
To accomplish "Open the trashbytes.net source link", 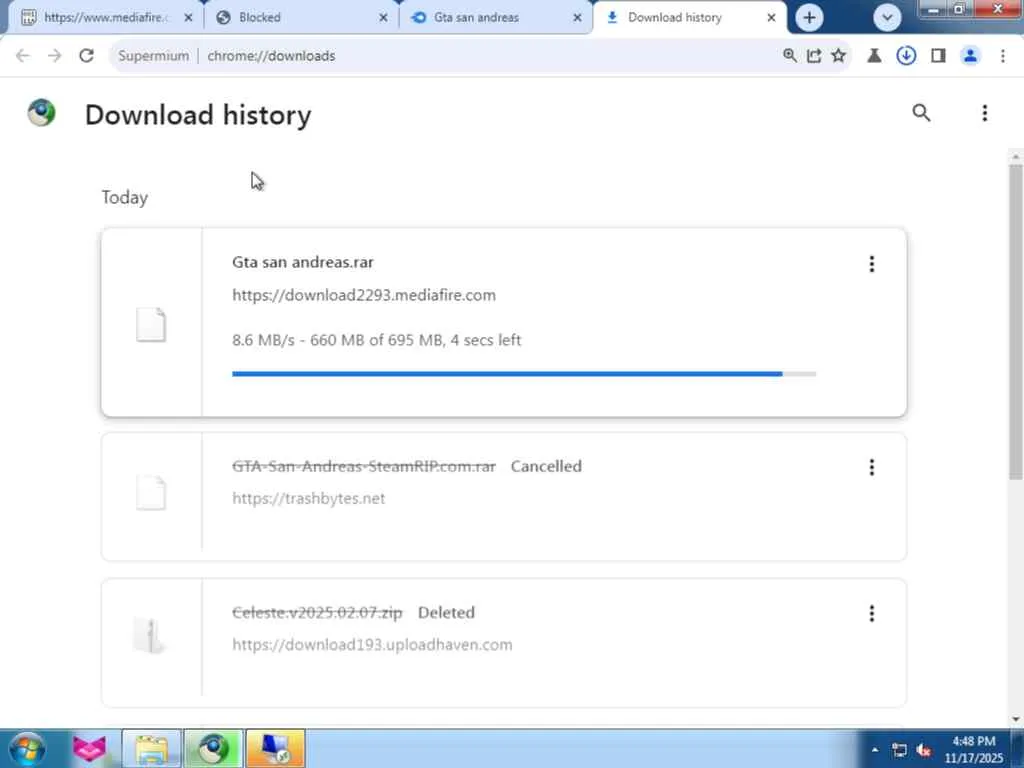I will pos(308,498).
